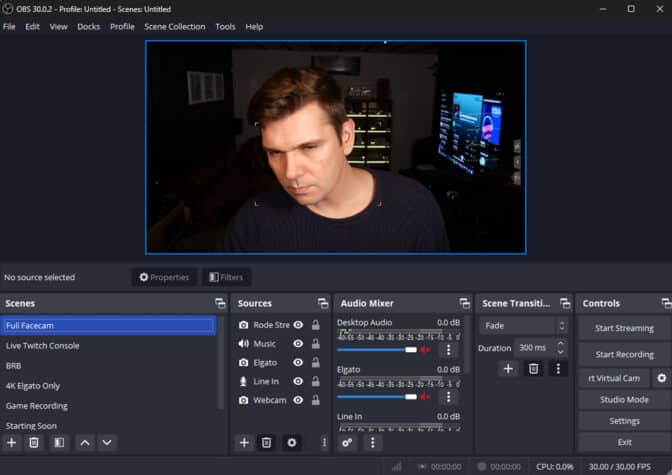
Task: Toggle visibility of the Webcam source
Action: (x=298, y=400)
